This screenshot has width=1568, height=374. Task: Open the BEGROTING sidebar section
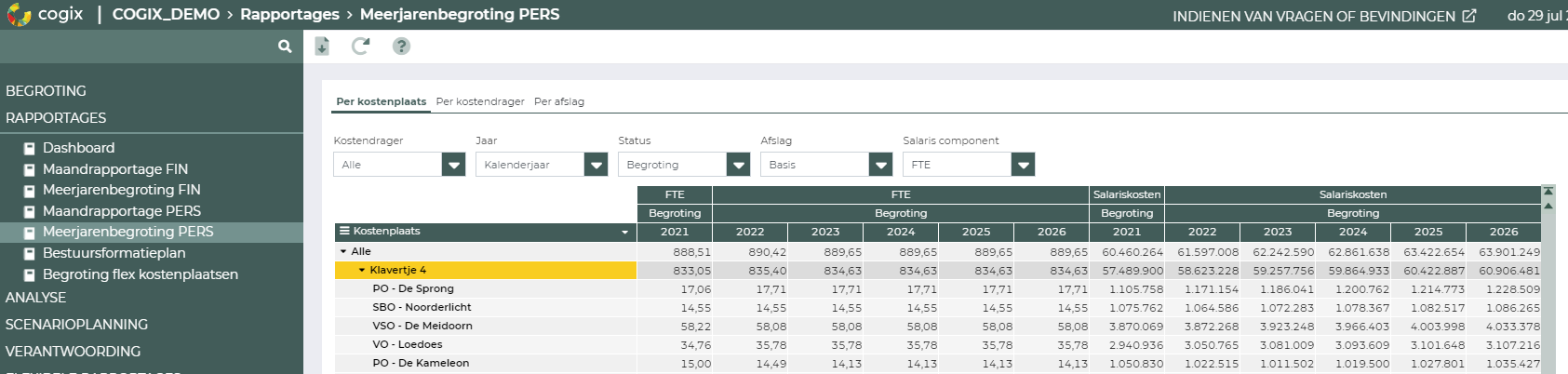(x=46, y=91)
